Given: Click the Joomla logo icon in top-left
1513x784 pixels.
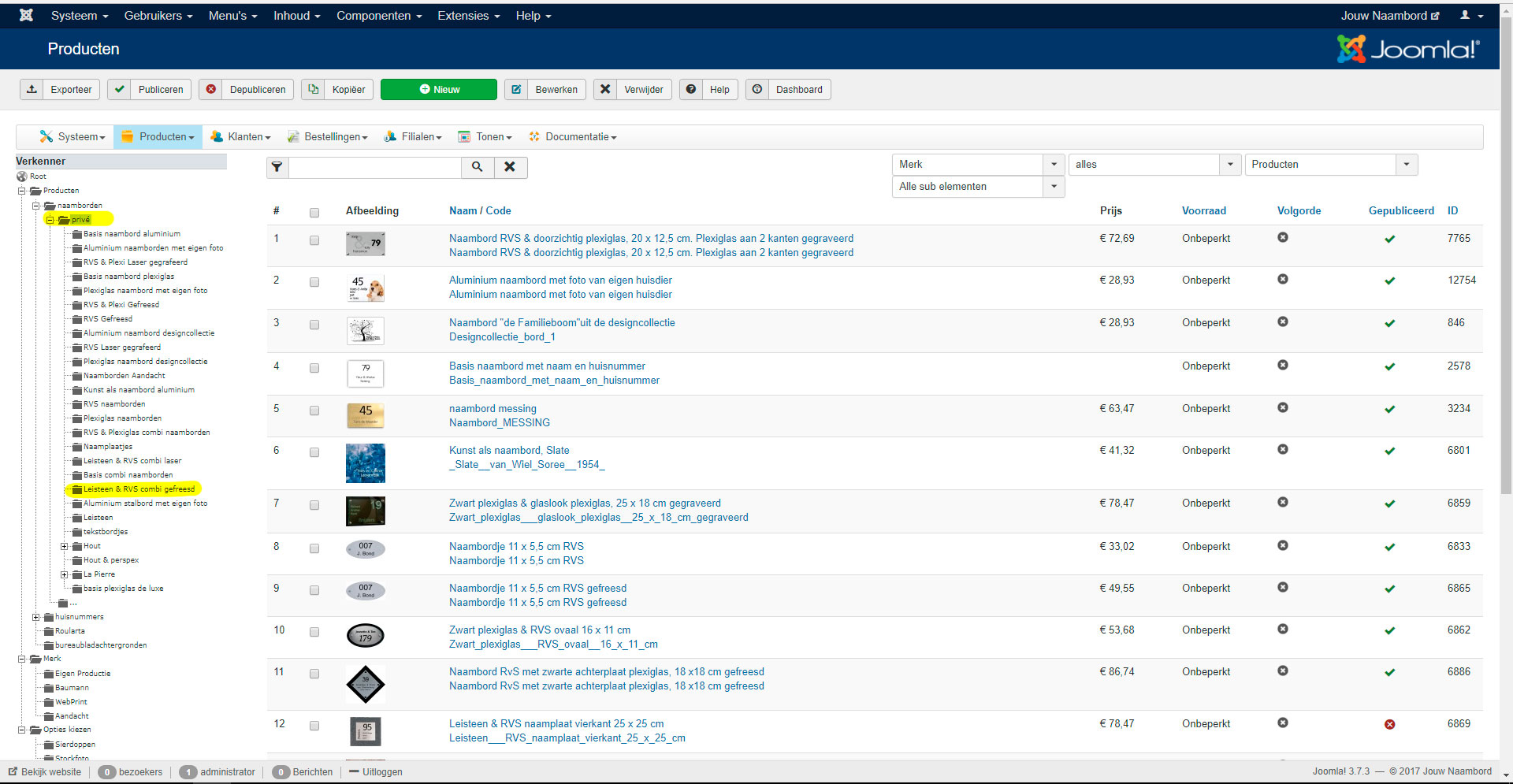Looking at the screenshot, I should pyautogui.click(x=26, y=15).
